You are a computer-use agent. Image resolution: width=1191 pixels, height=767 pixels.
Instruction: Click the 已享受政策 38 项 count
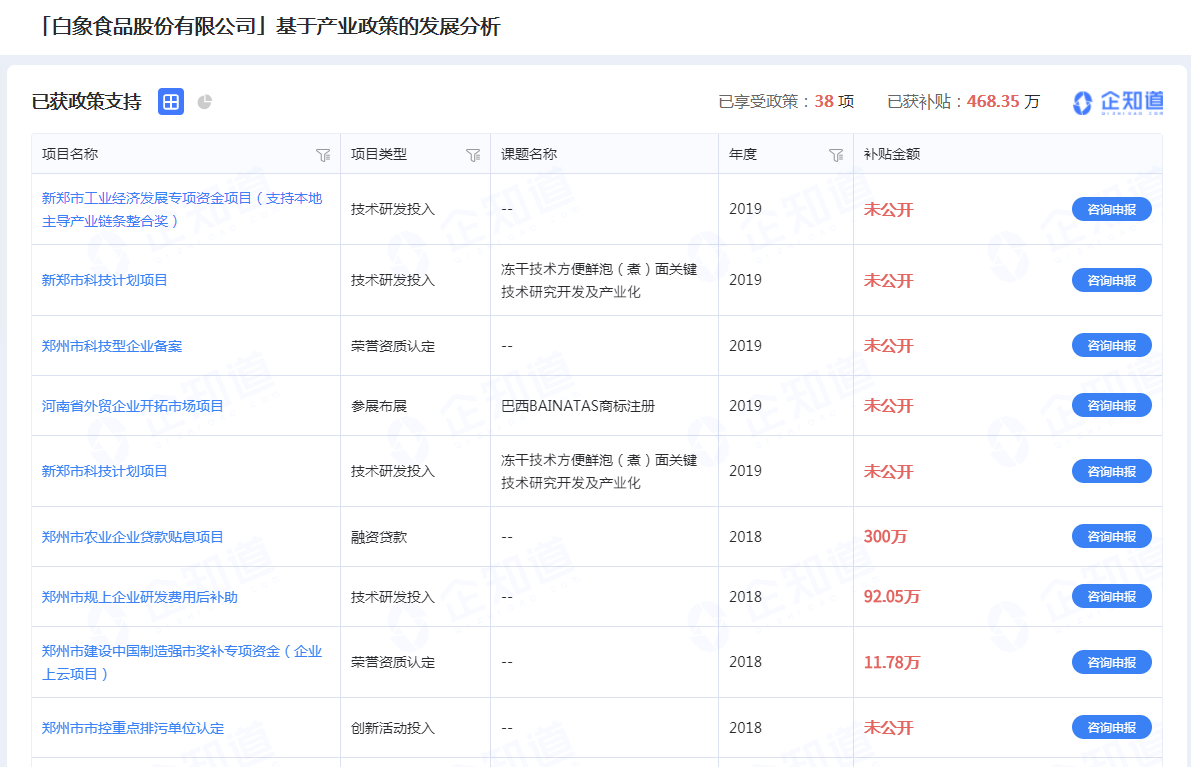click(786, 102)
